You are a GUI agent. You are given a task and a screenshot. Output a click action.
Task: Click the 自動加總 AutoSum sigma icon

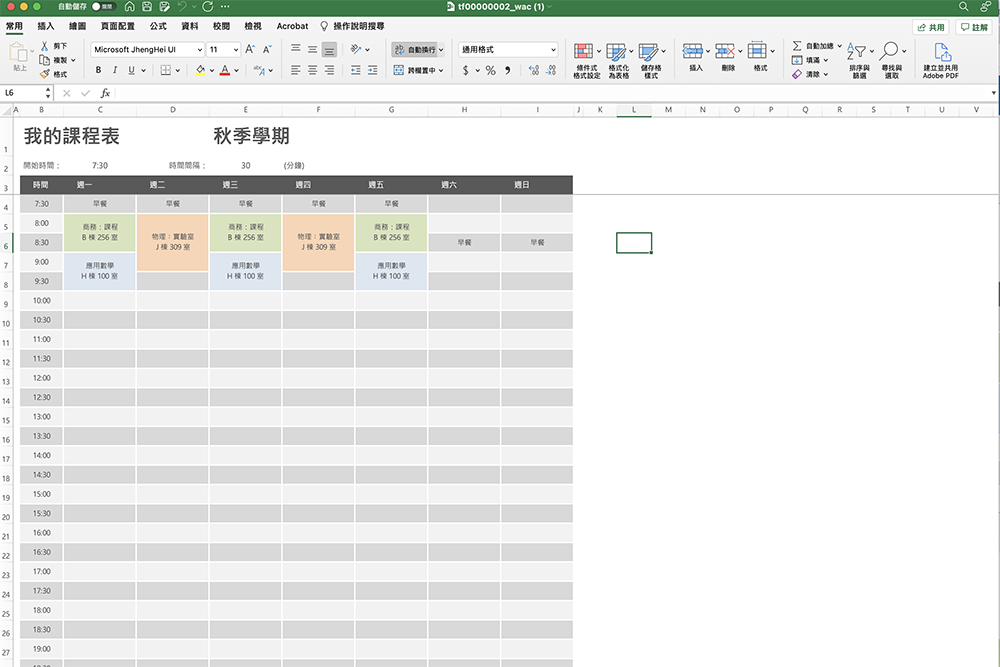pyautogui.click(x=797, y=46)
